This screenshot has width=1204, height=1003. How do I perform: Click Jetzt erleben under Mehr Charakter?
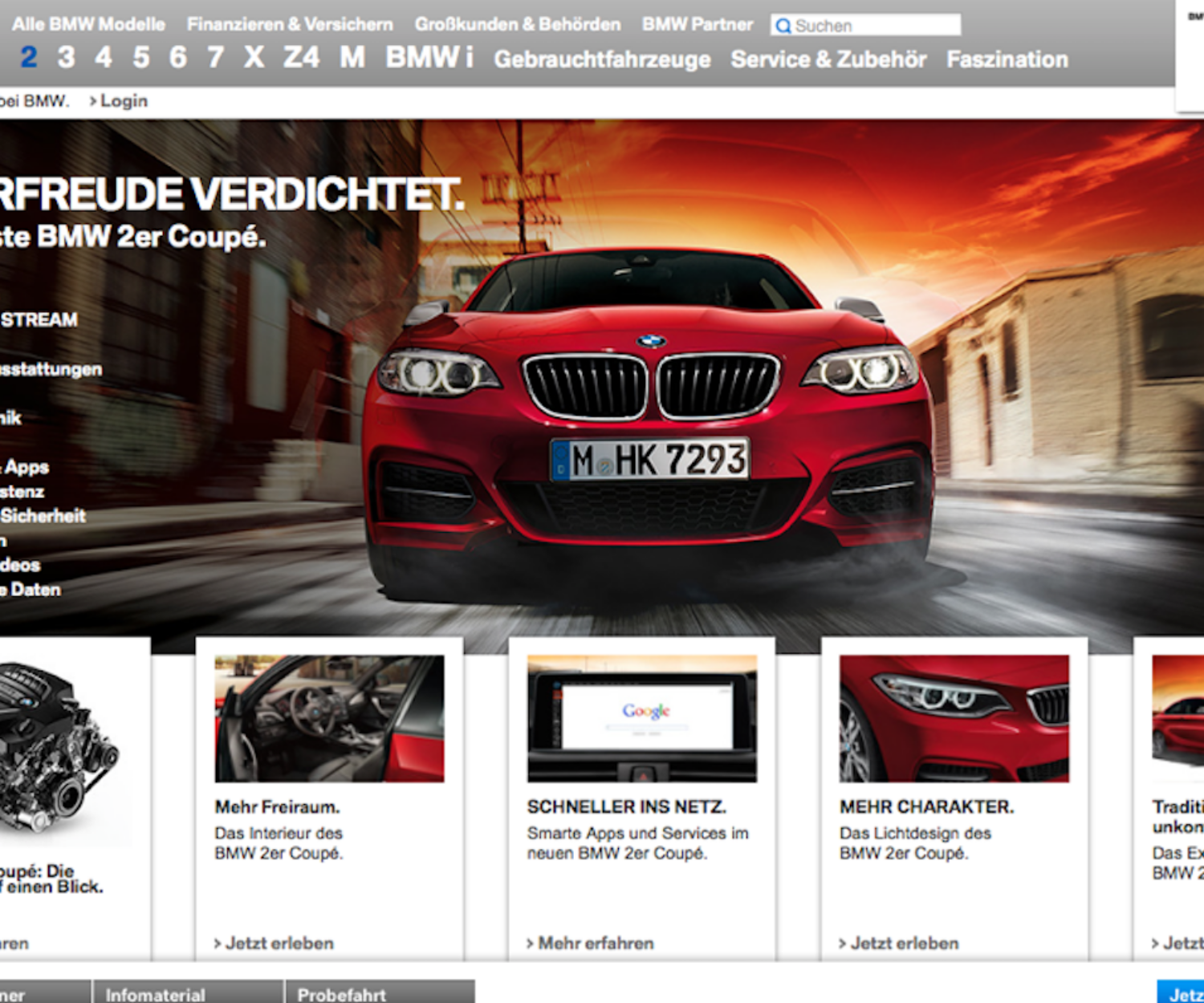coord(899,944)
